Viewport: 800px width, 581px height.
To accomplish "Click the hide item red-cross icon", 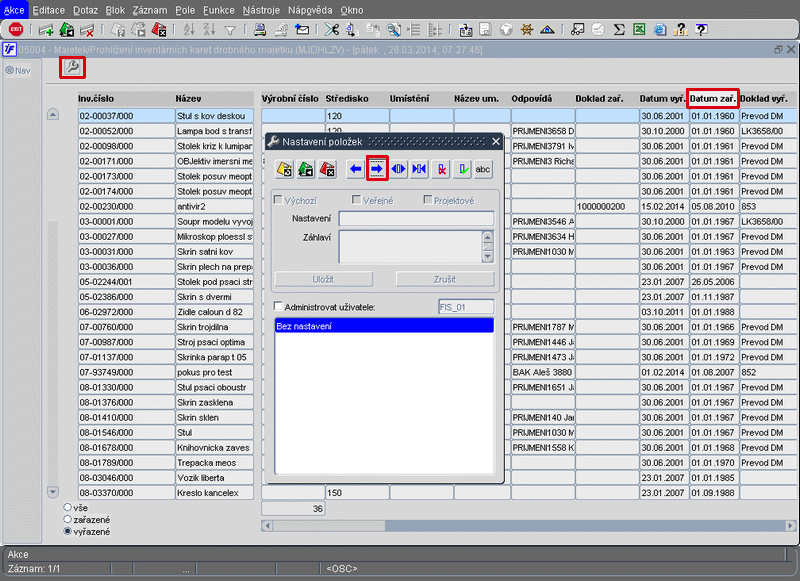I will point(441,169).
